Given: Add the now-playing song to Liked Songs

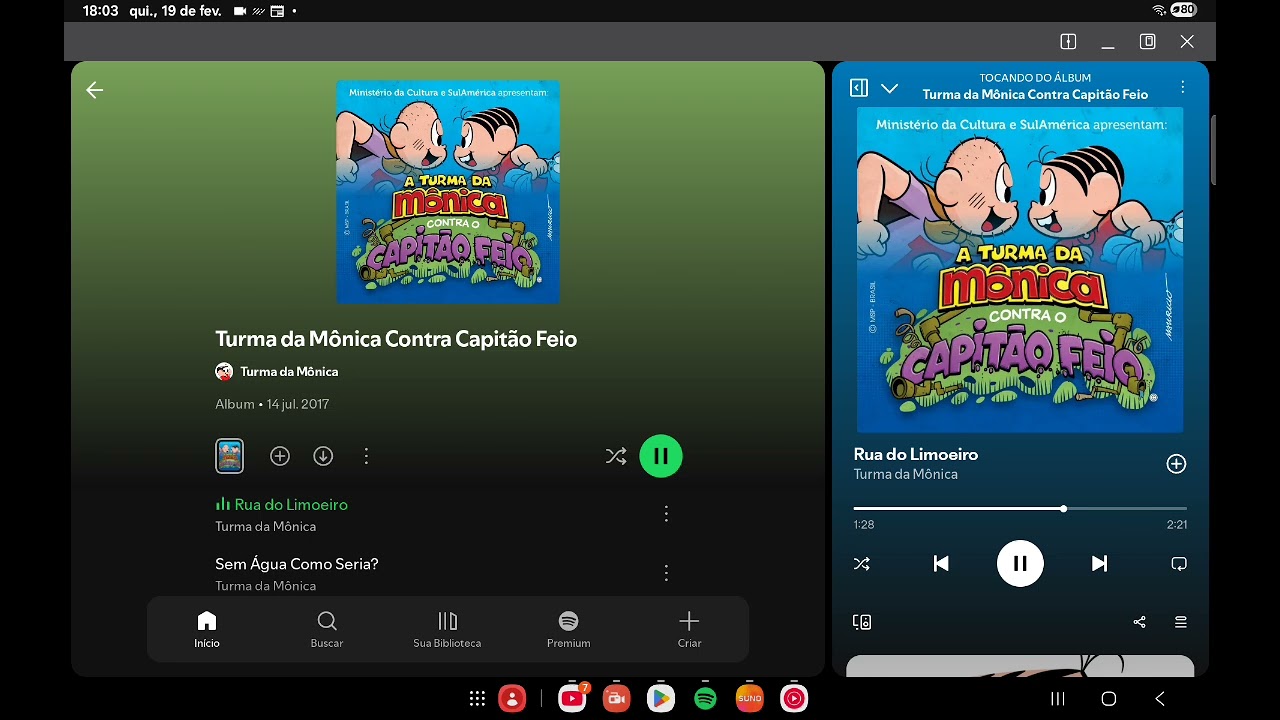Looking at the screenshot, I should click(1176, 464).
